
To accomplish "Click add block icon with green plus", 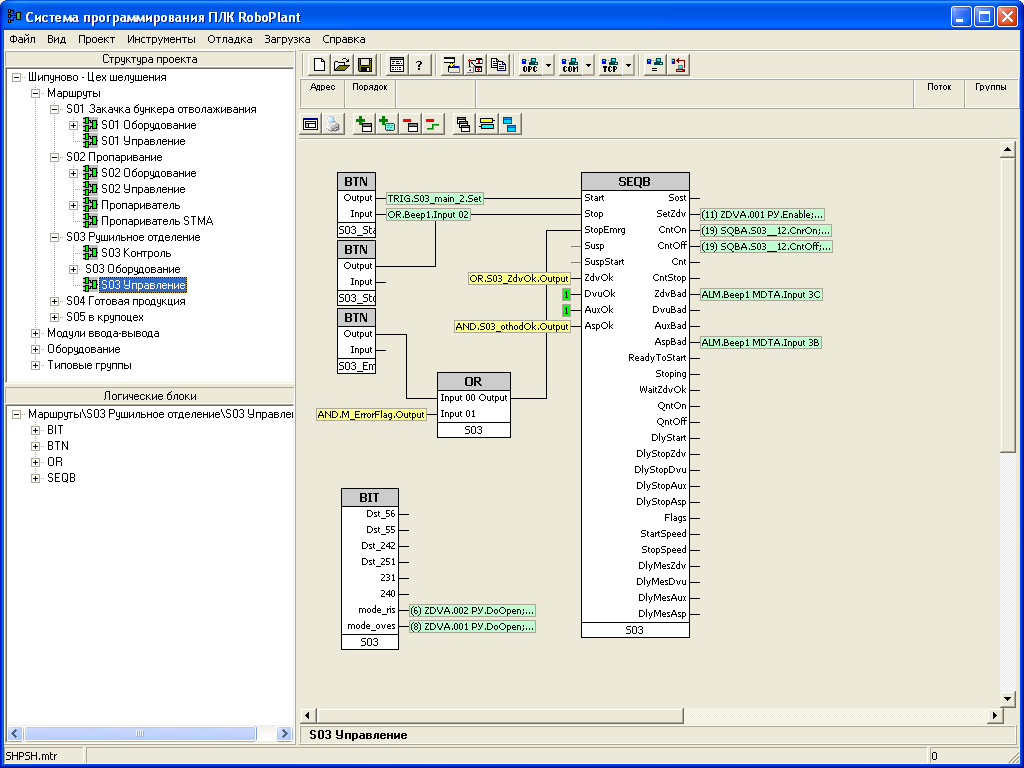I will [x=364, y=125].
